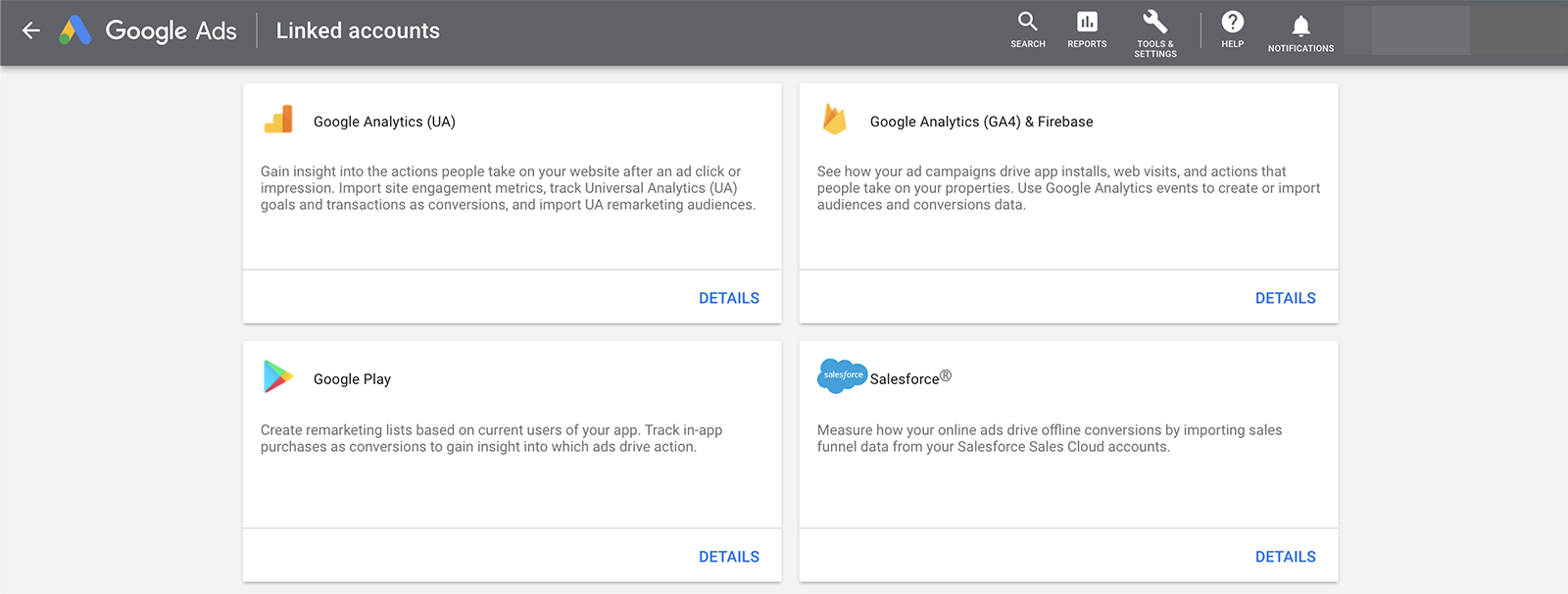
Task: Click the Linked accounts page title
Action: tap(358, 30)
